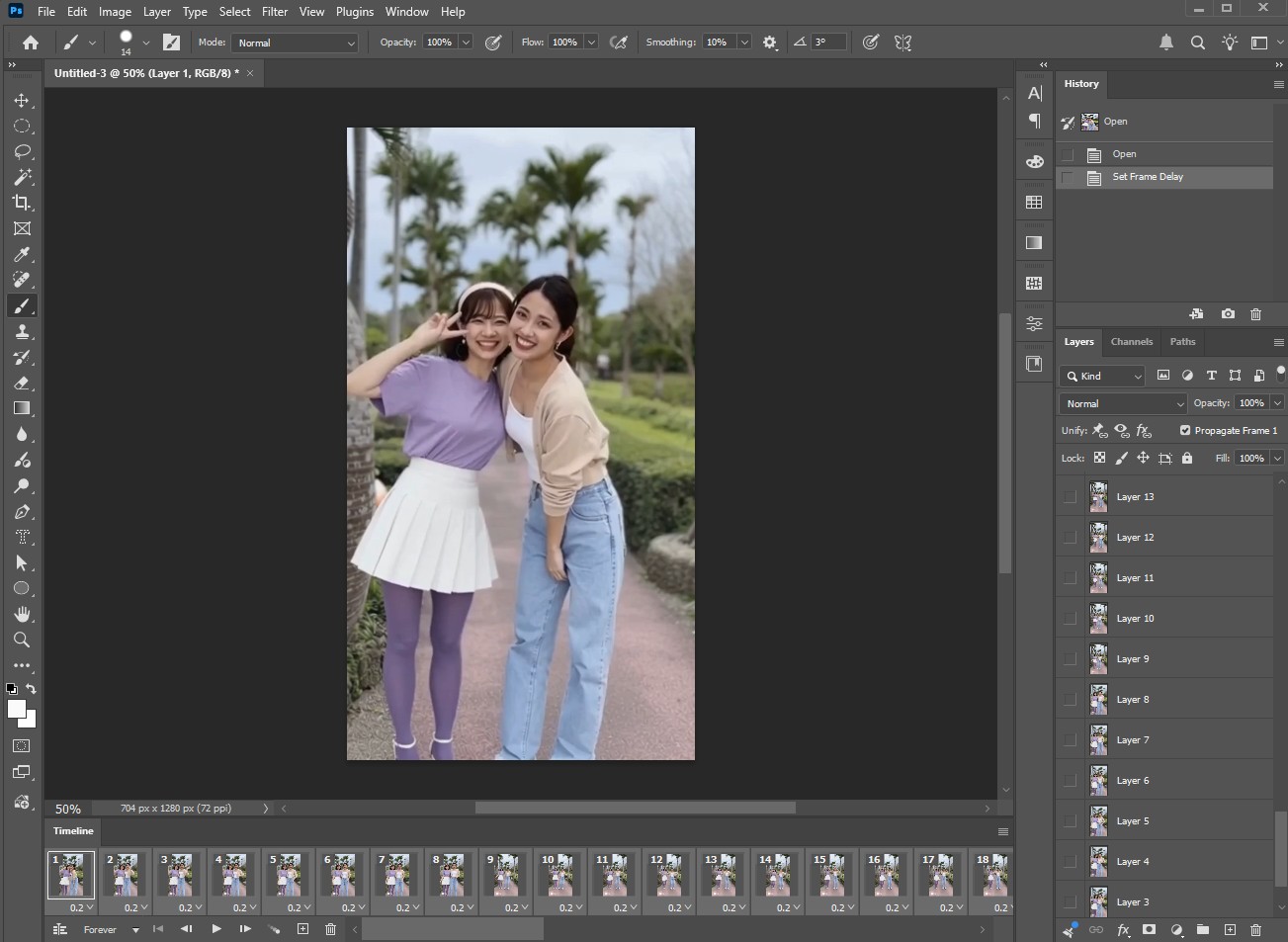Delete current state in History panel
The width and height of the screenshot is (1288, 942).
[1255, 314]
